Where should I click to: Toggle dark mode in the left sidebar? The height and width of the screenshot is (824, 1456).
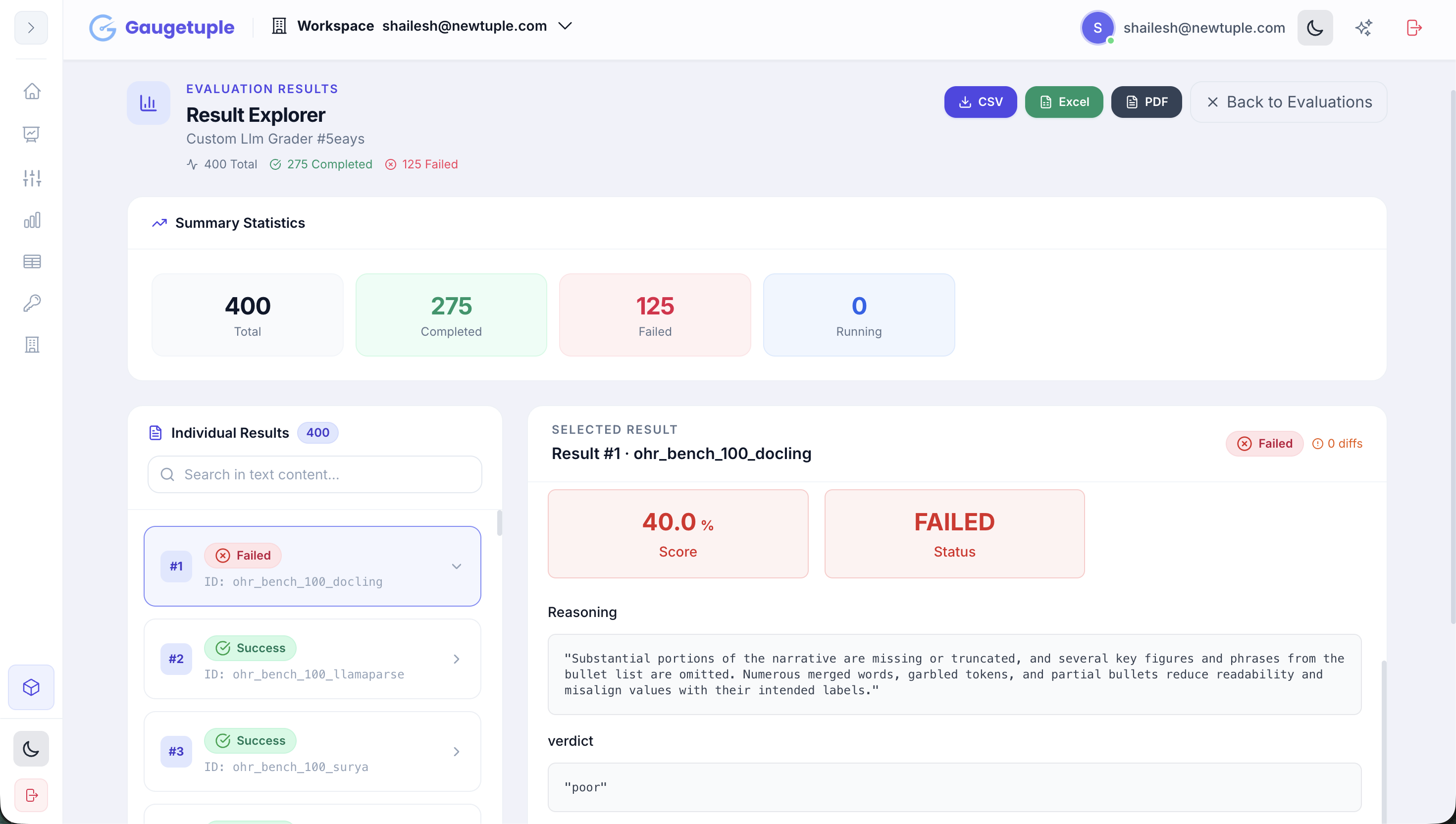pyautogui.click(x=31, y=749)
